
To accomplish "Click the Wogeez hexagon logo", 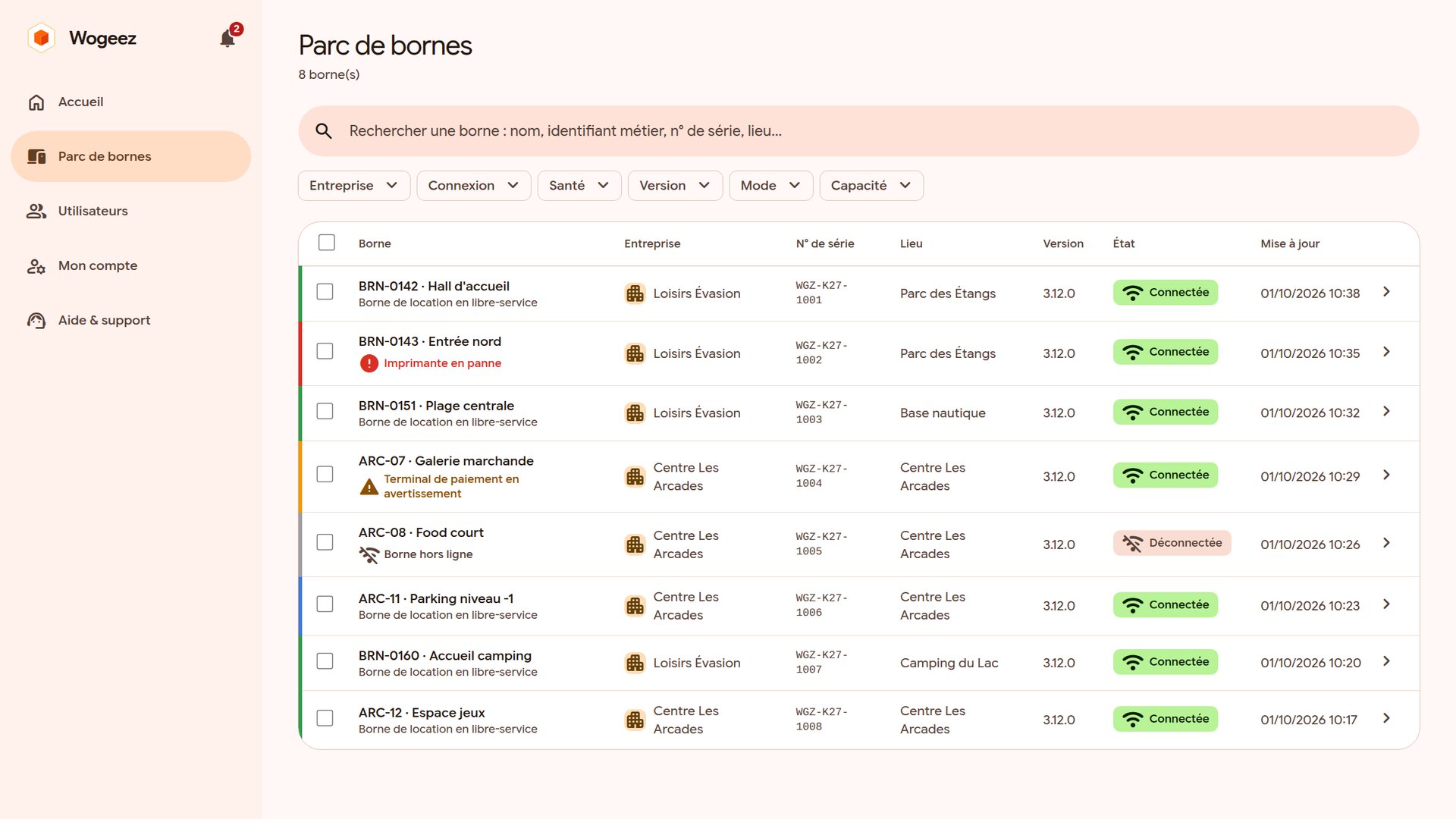I will click(42, 38).
